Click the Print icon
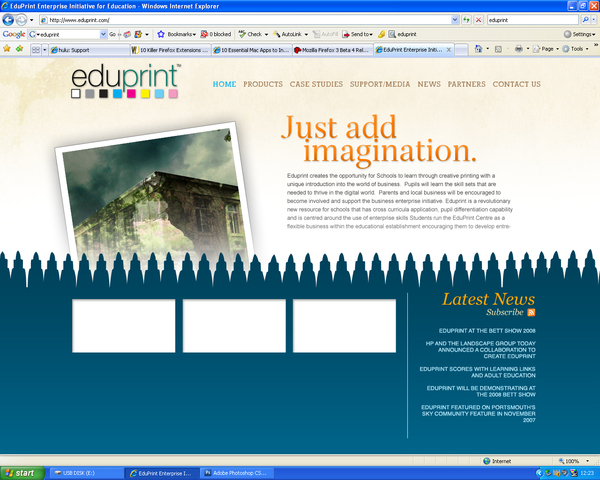This screenshot has height=480, width=600. pos(519,49)
